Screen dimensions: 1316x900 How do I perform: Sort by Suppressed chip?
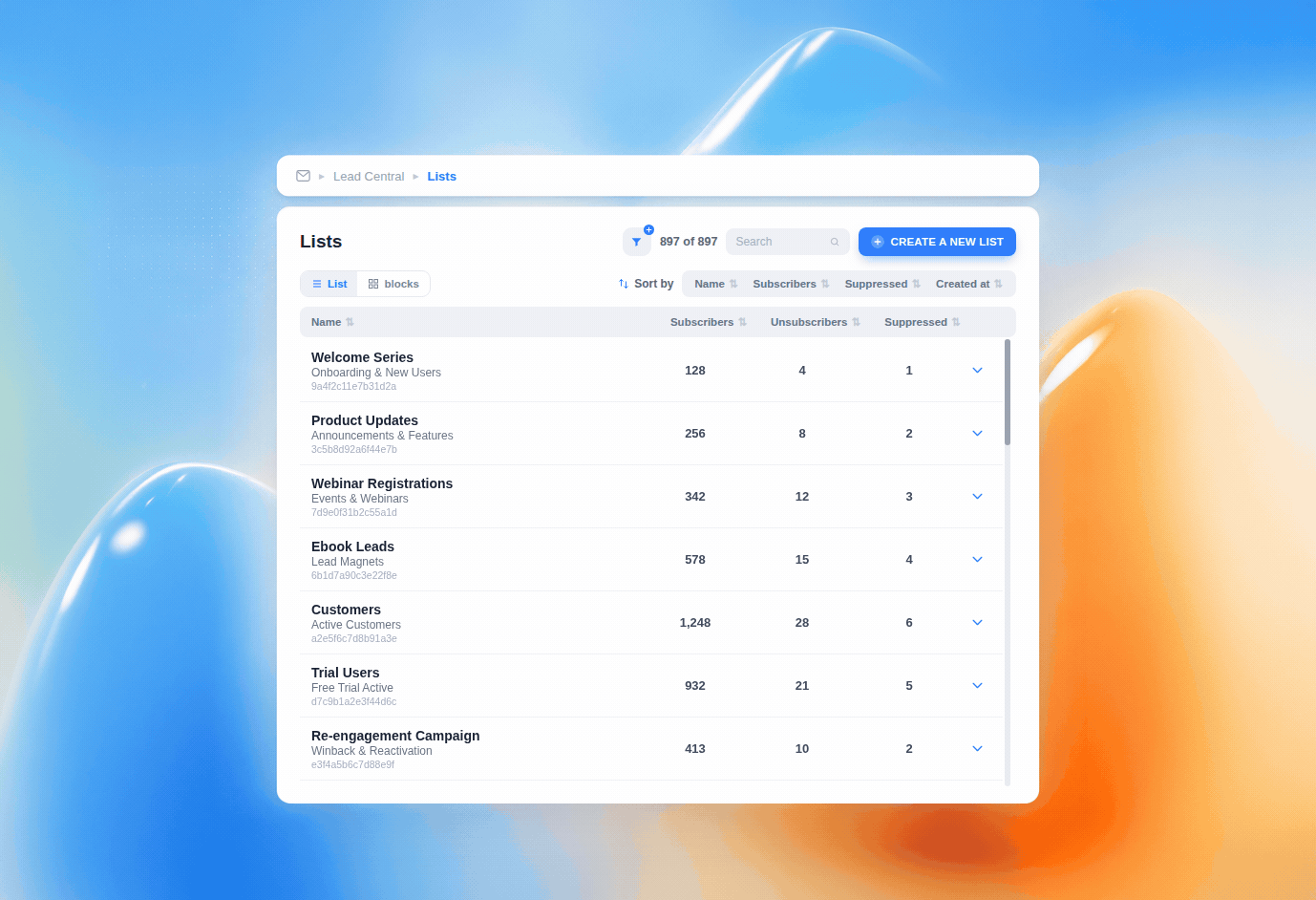(882, 284)
